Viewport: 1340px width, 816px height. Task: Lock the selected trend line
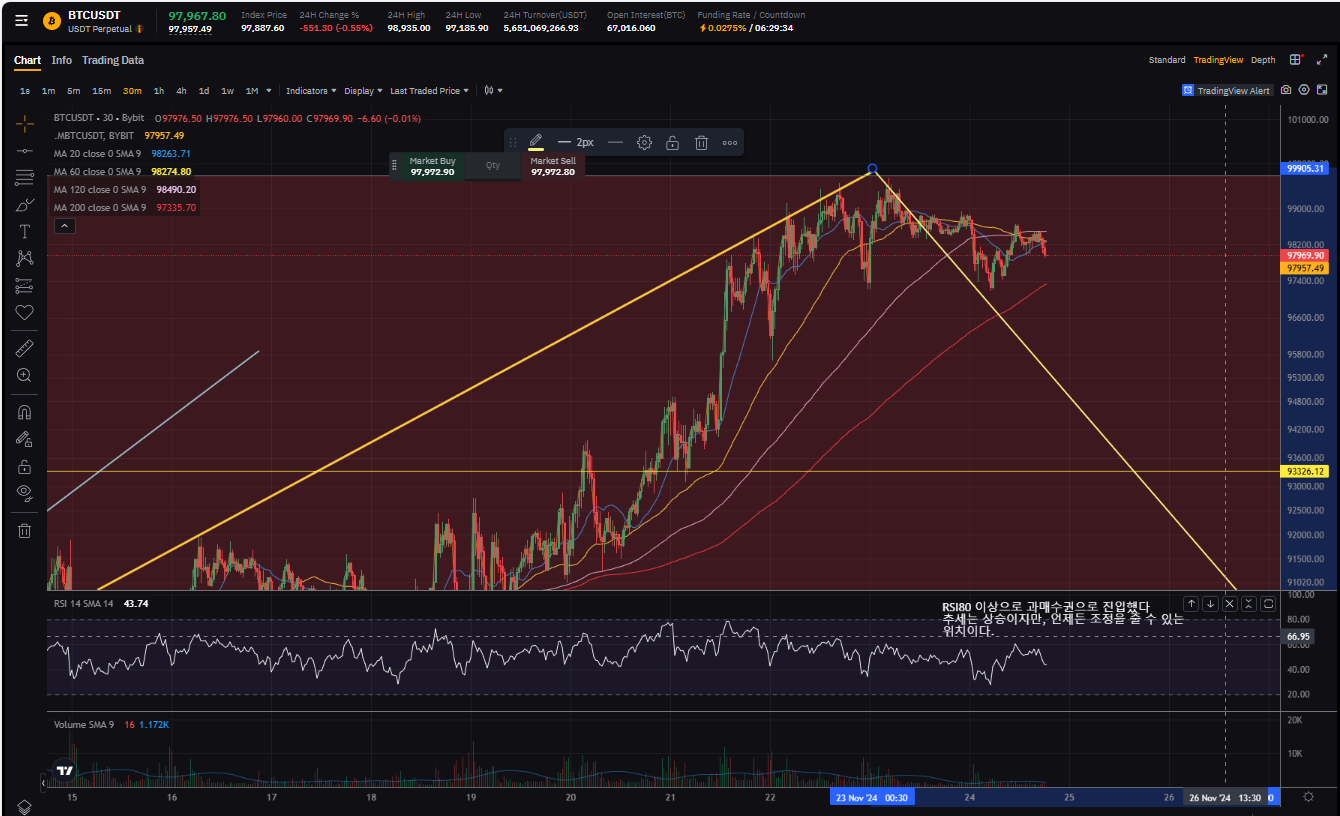[673, 142]
